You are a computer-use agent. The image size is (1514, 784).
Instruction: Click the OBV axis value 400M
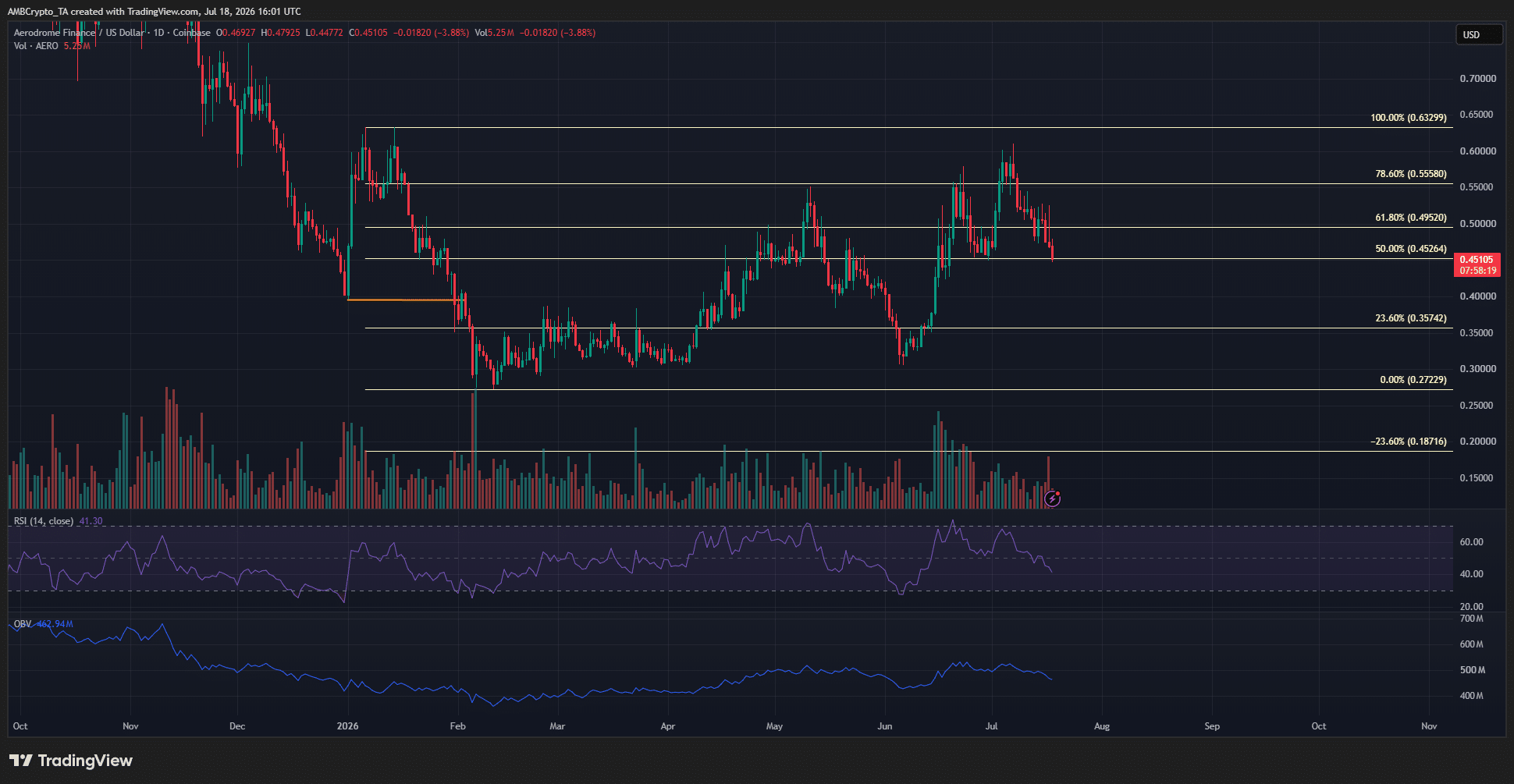[x=1472, y=696]
